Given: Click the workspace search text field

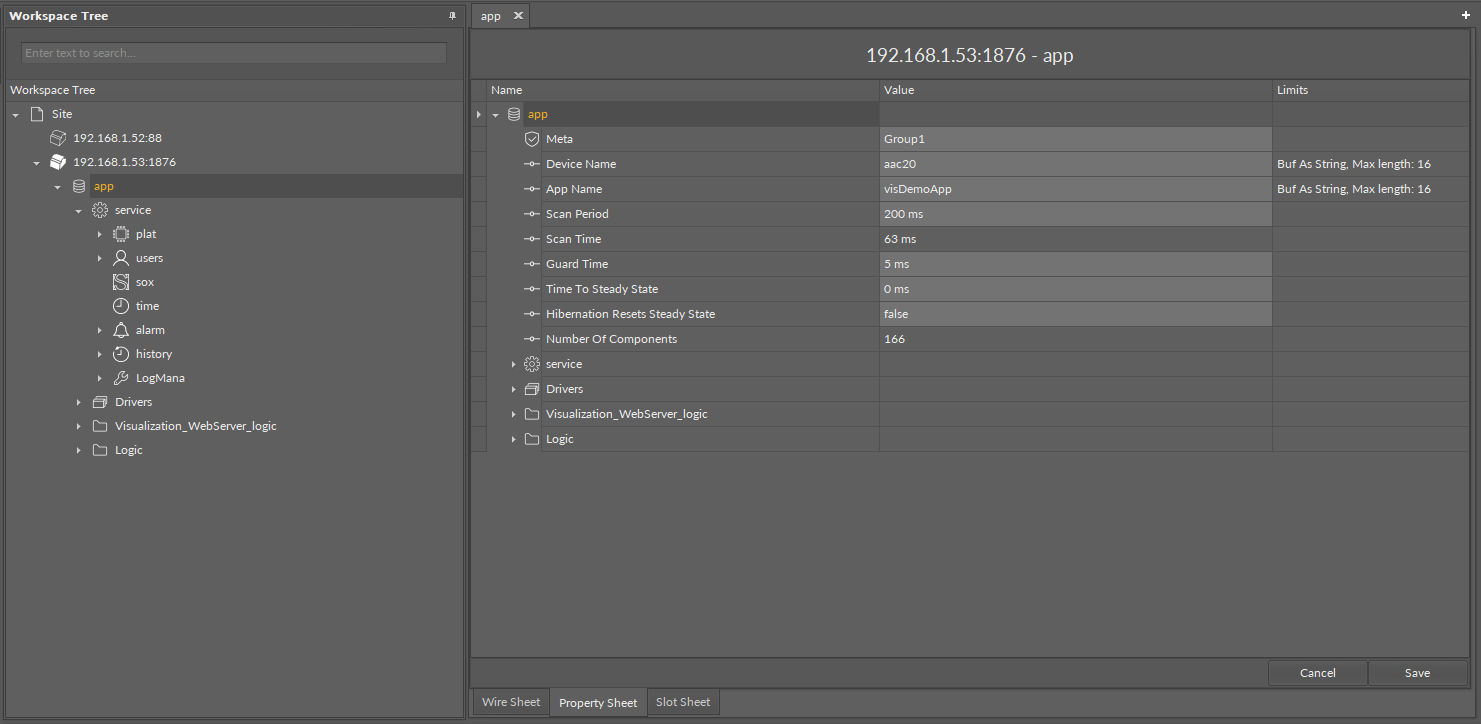Looking at the screenshot, I should (234, 53).
